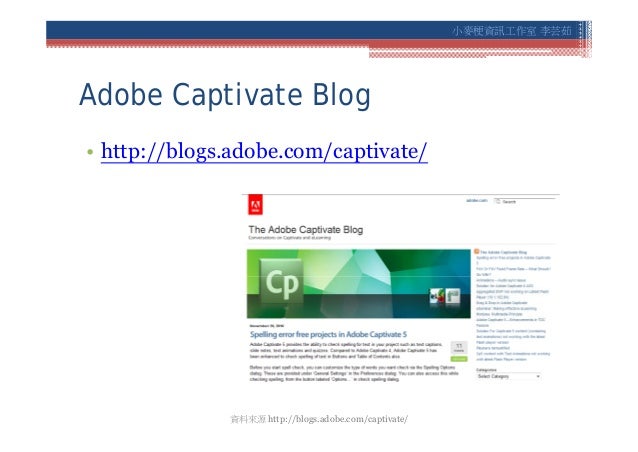
Task: Click the green button under the comment count
Action: (x=459, y=359)
